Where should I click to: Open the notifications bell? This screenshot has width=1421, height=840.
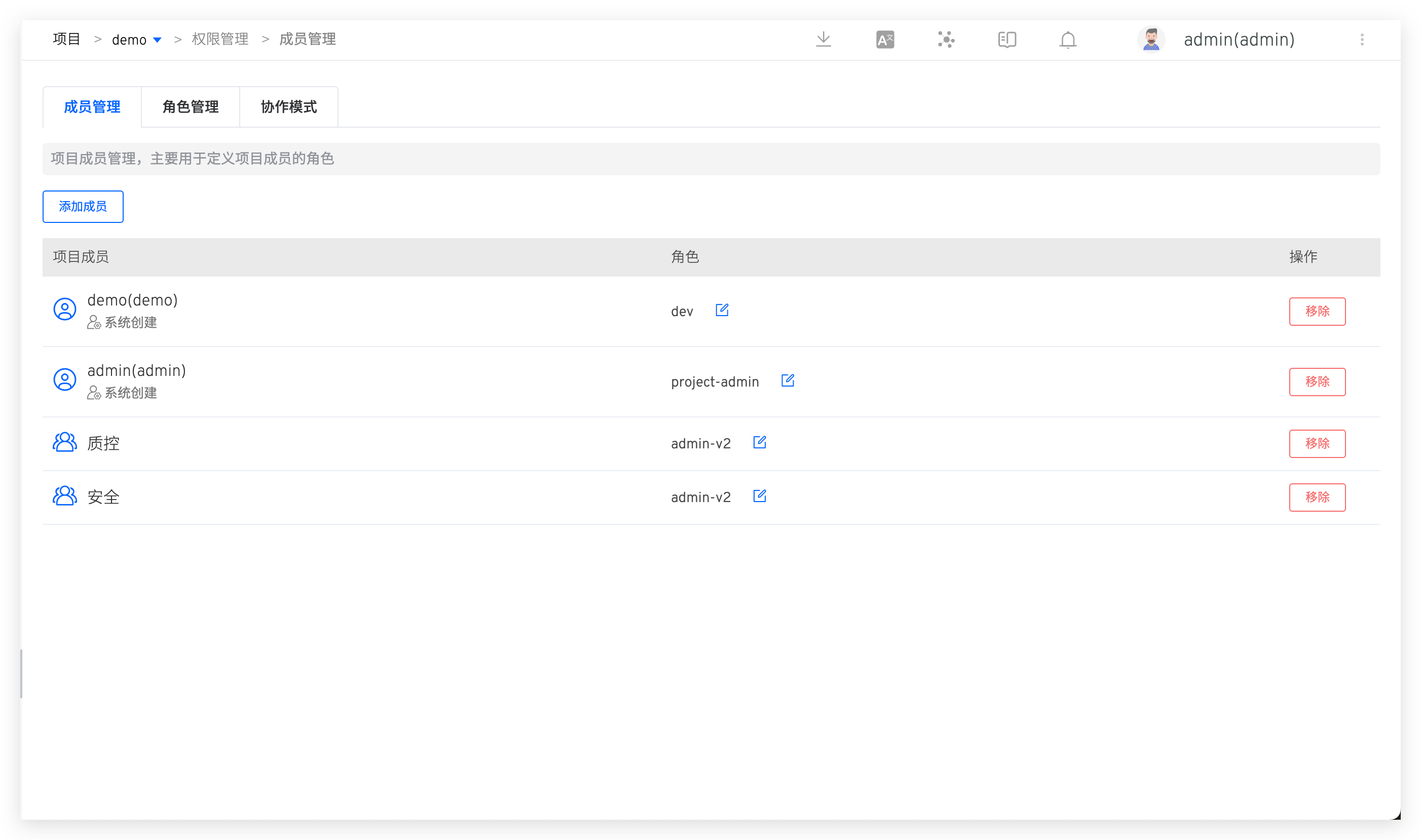coord(1068,40)
